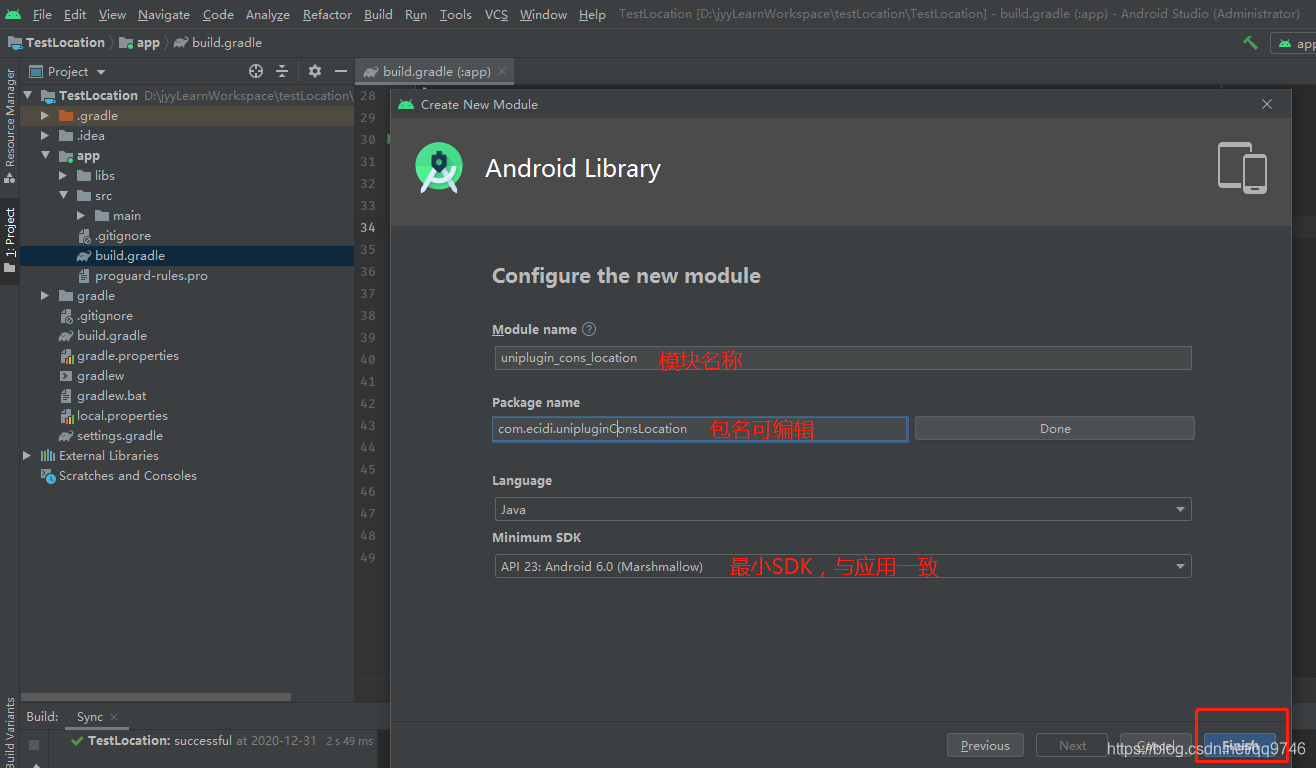Click the Module name help icon
The width and height of the screenshot is (1316, 768).
click(589, 329)
